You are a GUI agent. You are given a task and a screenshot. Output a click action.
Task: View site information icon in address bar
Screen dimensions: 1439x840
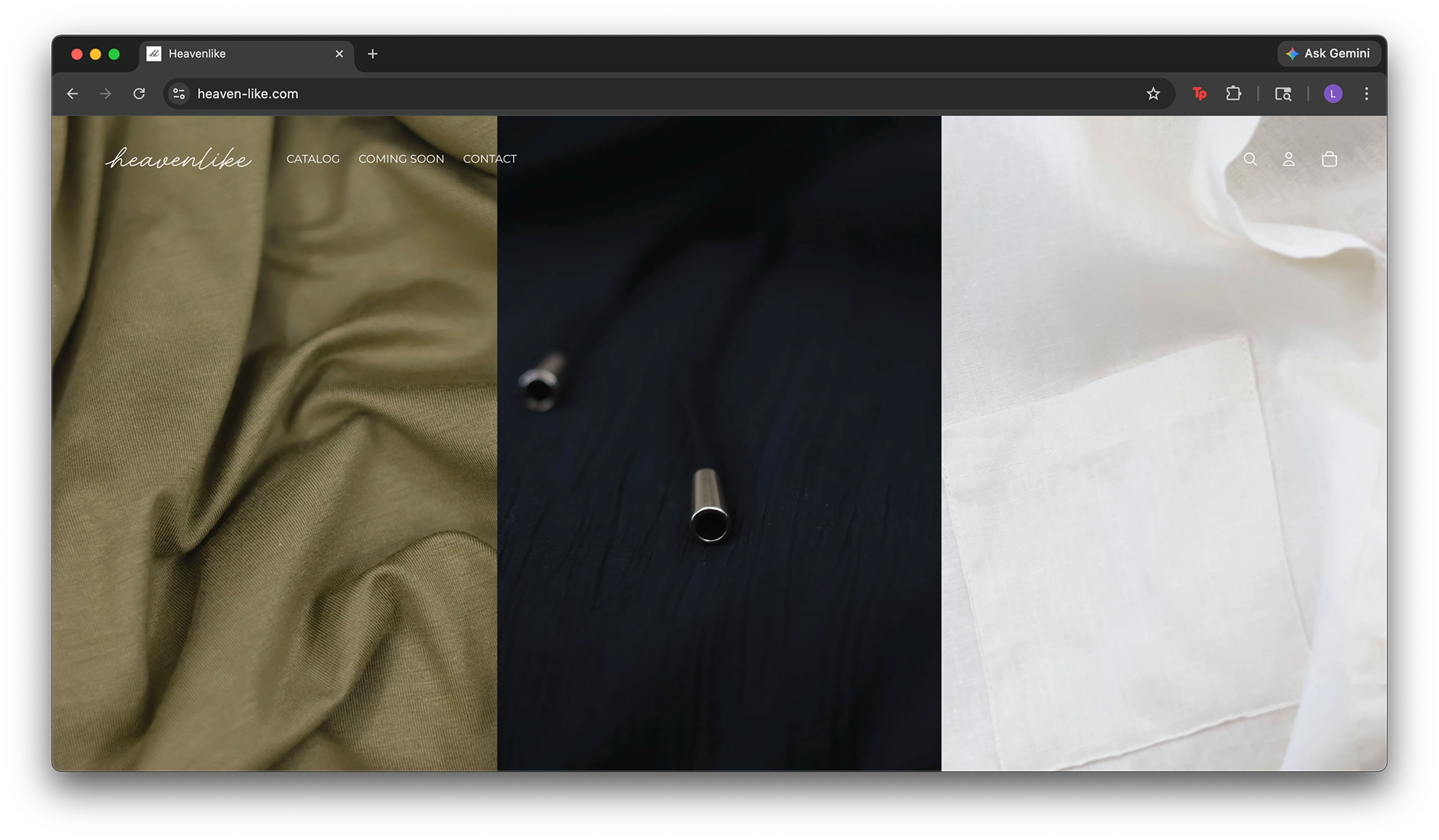pyautogui.click(x=179, y=94)
